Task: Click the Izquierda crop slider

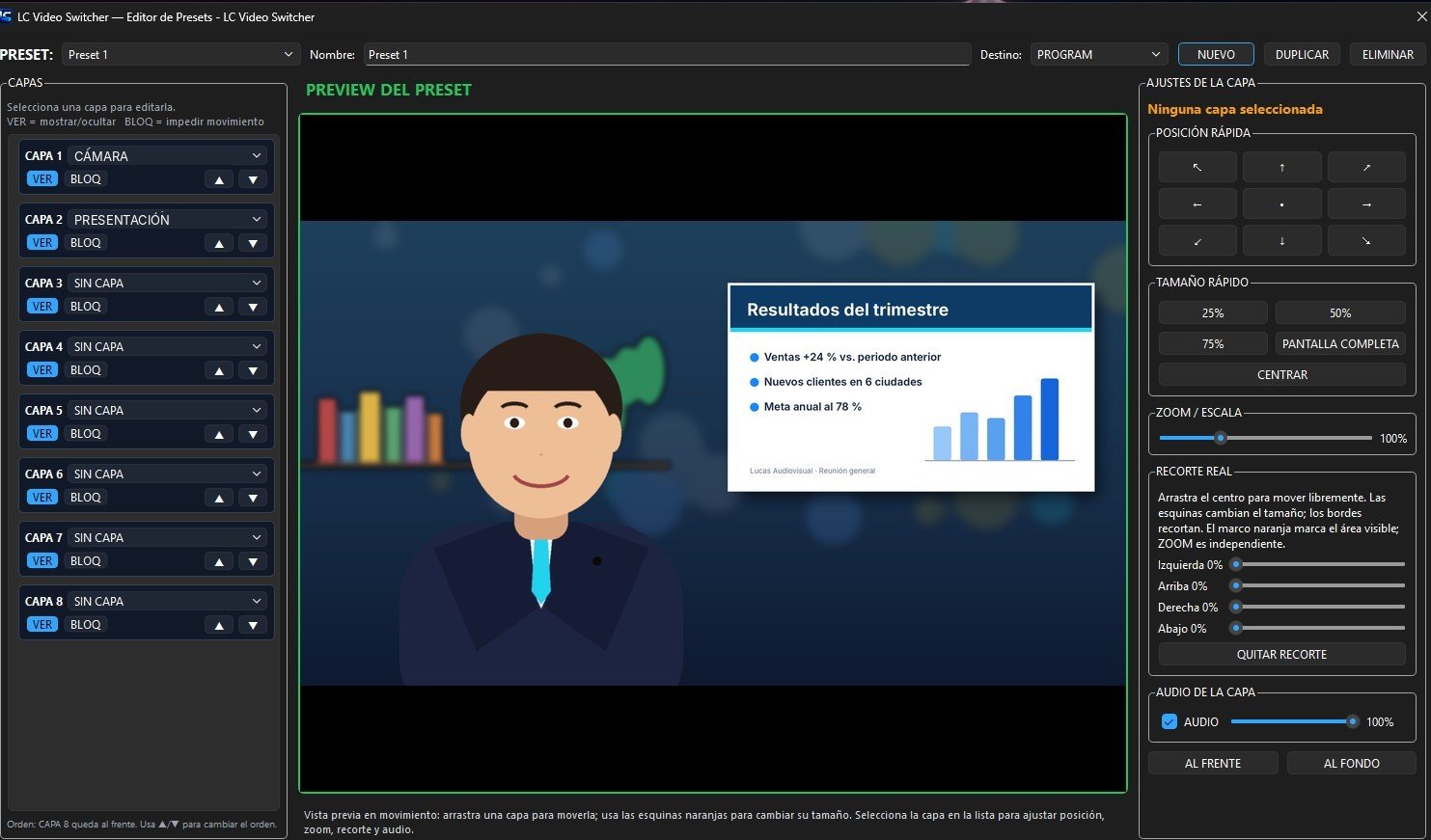Action: 1317,564
